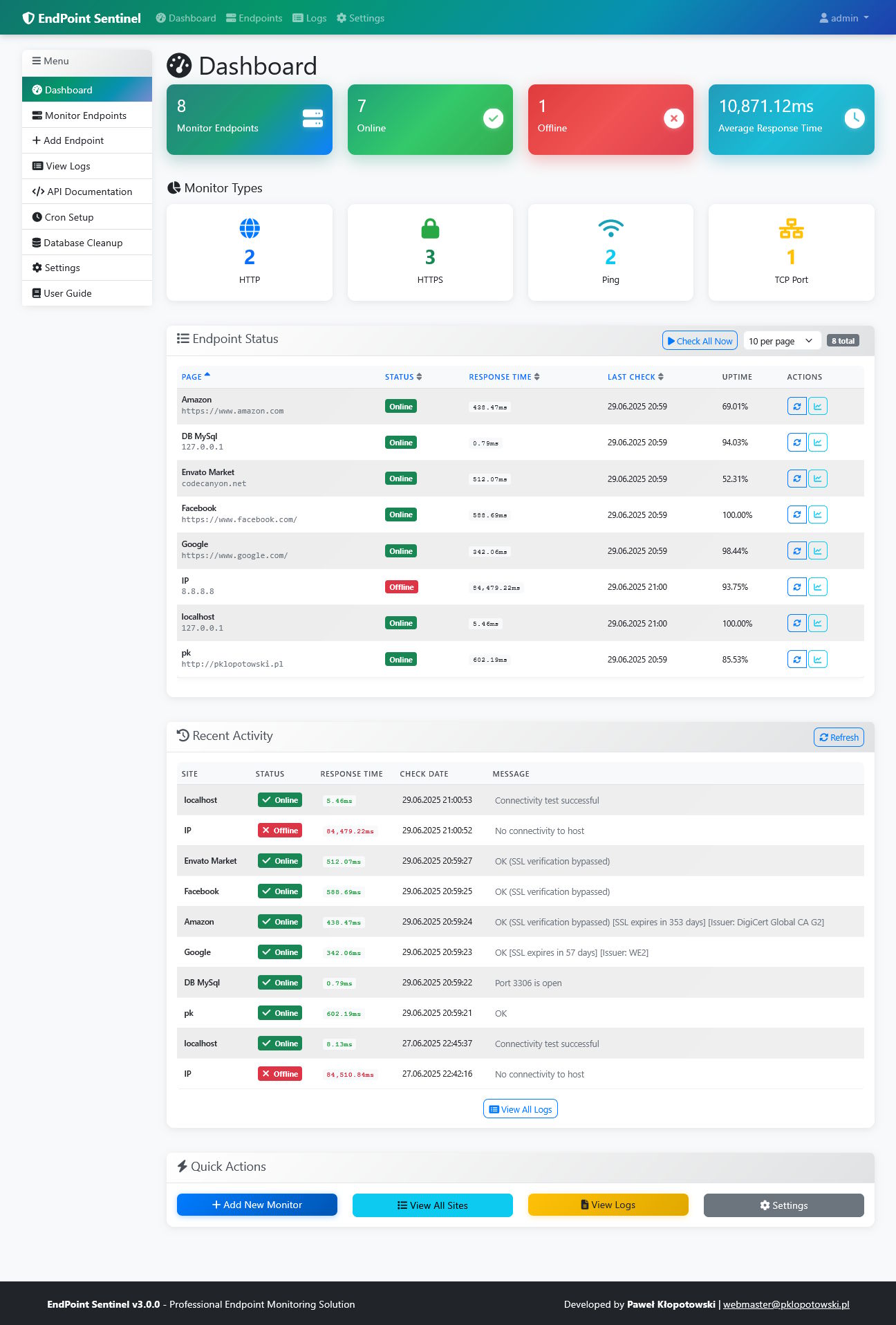Image resolution: width=896 pixels, height=1325 pixels.
Task: Select Monitor Endpoints in sidebar
Action: pyautogui.click(x=87, y=115)
